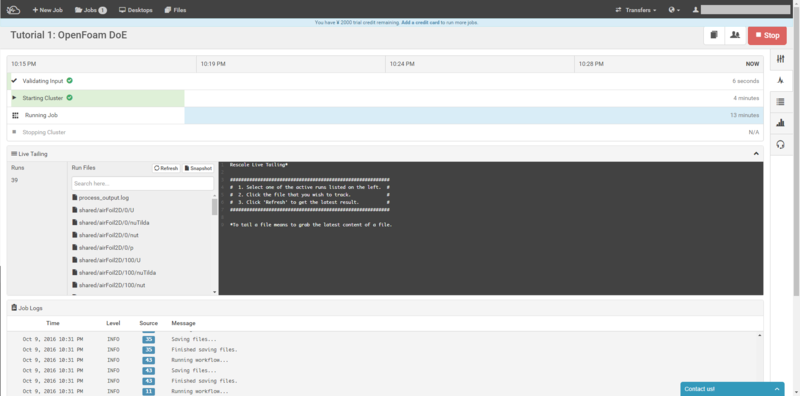Click the 10:19 PM timeline marker
Viewport: 800px width, 396px height.
213,64
